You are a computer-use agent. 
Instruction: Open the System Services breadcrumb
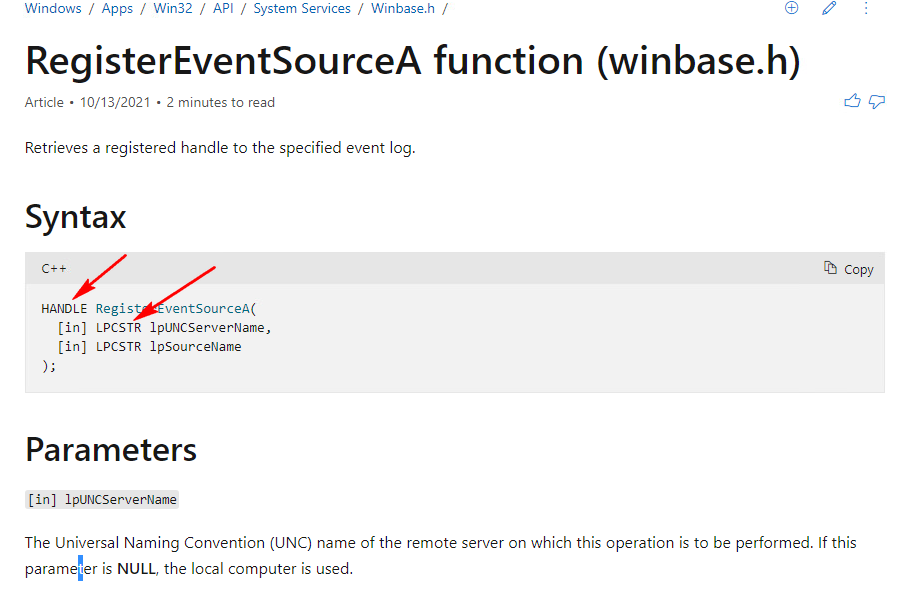coord(302,8)
